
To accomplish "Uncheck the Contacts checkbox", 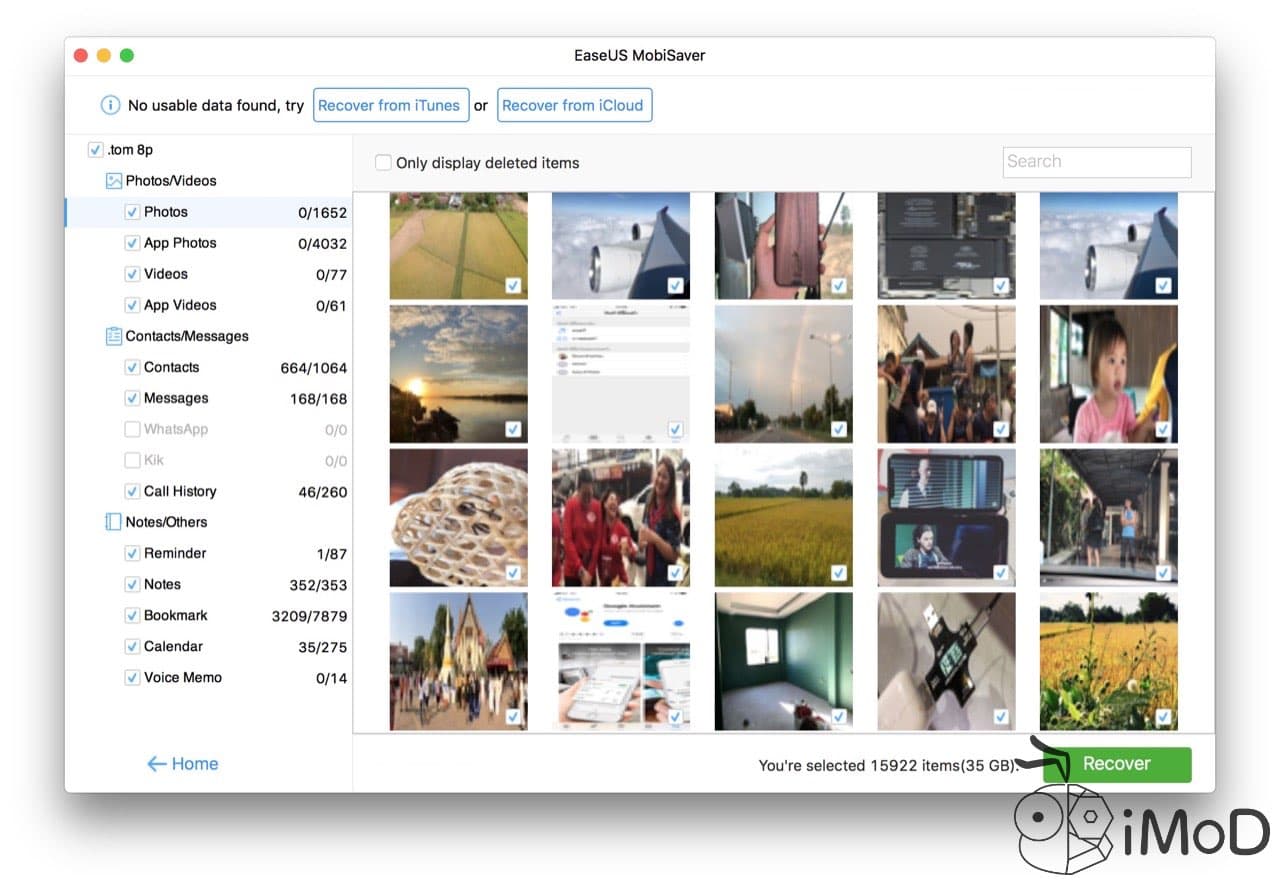I will click(132, 367).
